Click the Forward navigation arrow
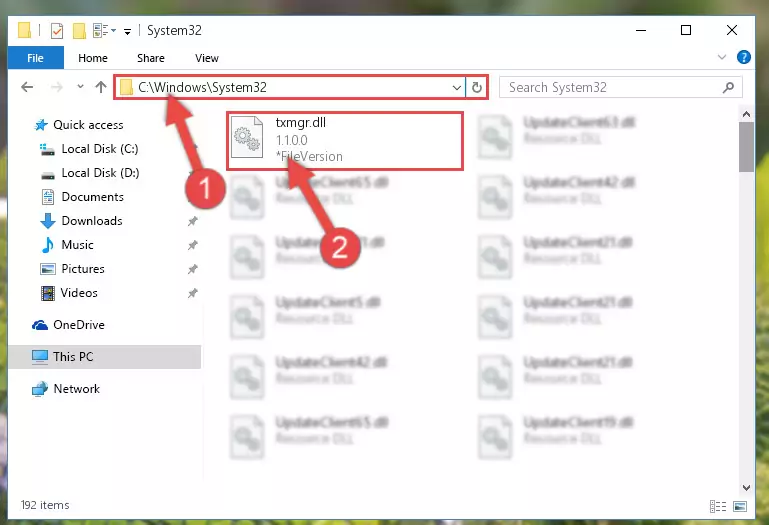This screenshot has height=525, width=769. point(57,87)
